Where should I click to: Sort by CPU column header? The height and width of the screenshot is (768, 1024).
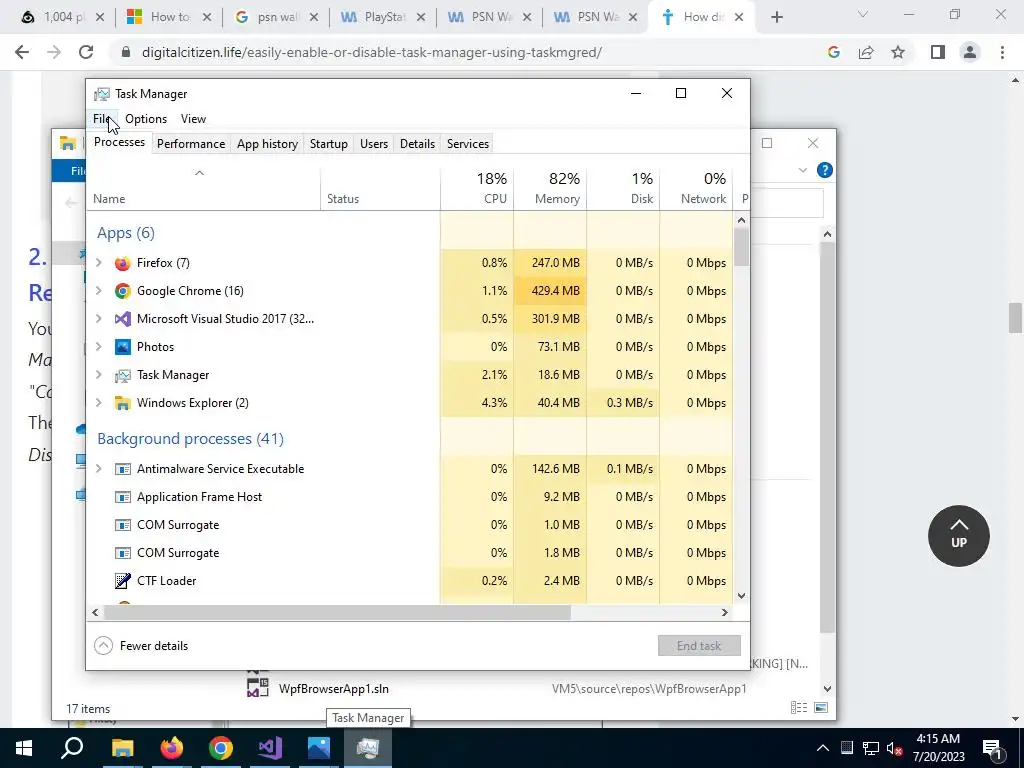coord(477,188)
